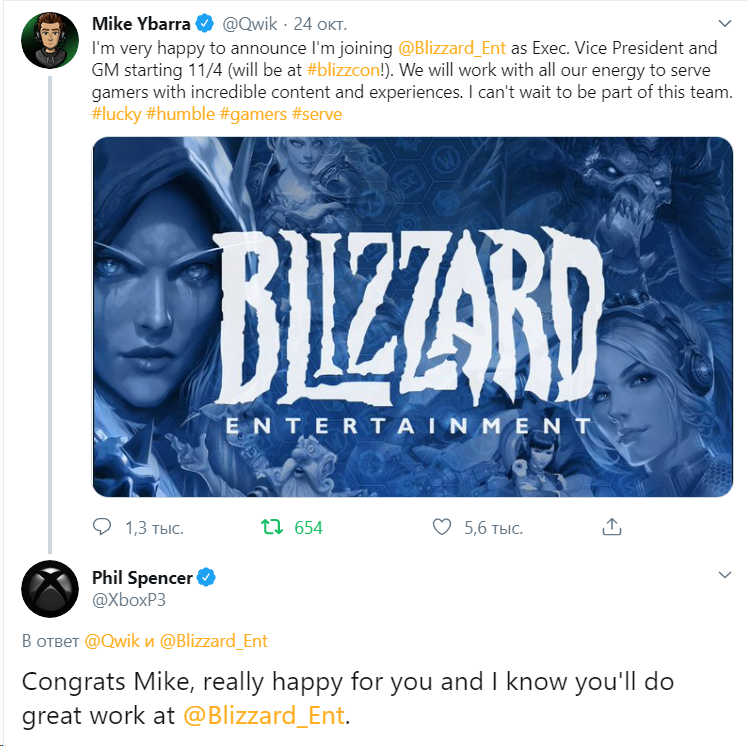Click the #humble hashtag
747x746 pixels.
(x=181, y=114)
